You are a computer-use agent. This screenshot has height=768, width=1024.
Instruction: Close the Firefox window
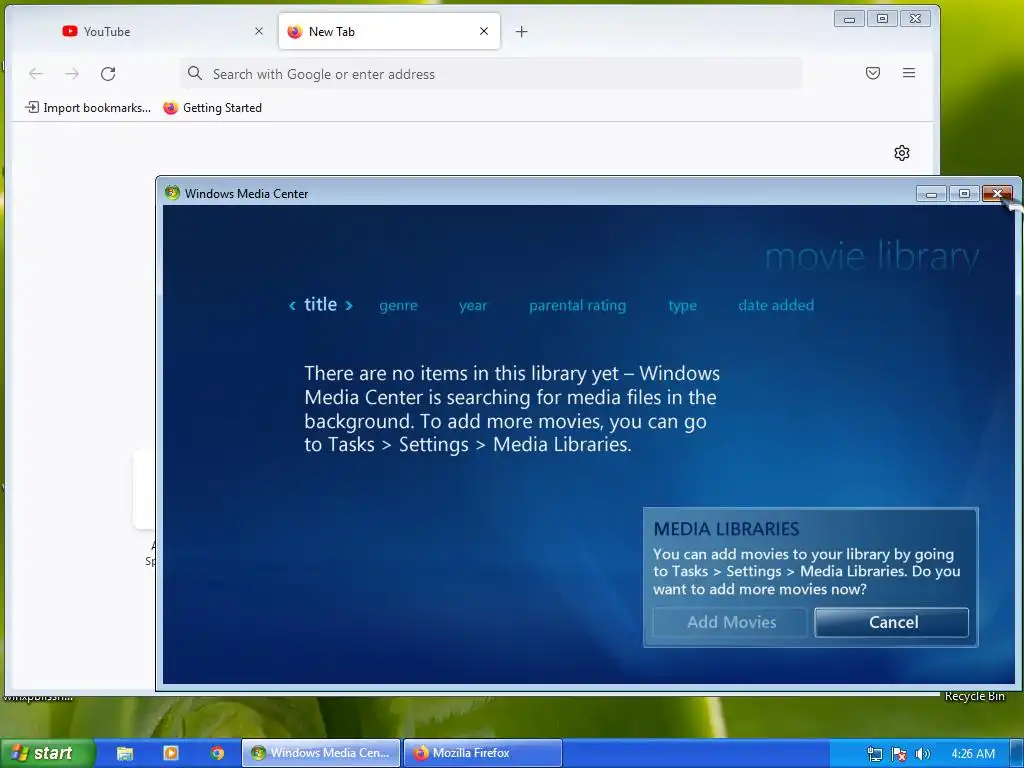point(916,18)
